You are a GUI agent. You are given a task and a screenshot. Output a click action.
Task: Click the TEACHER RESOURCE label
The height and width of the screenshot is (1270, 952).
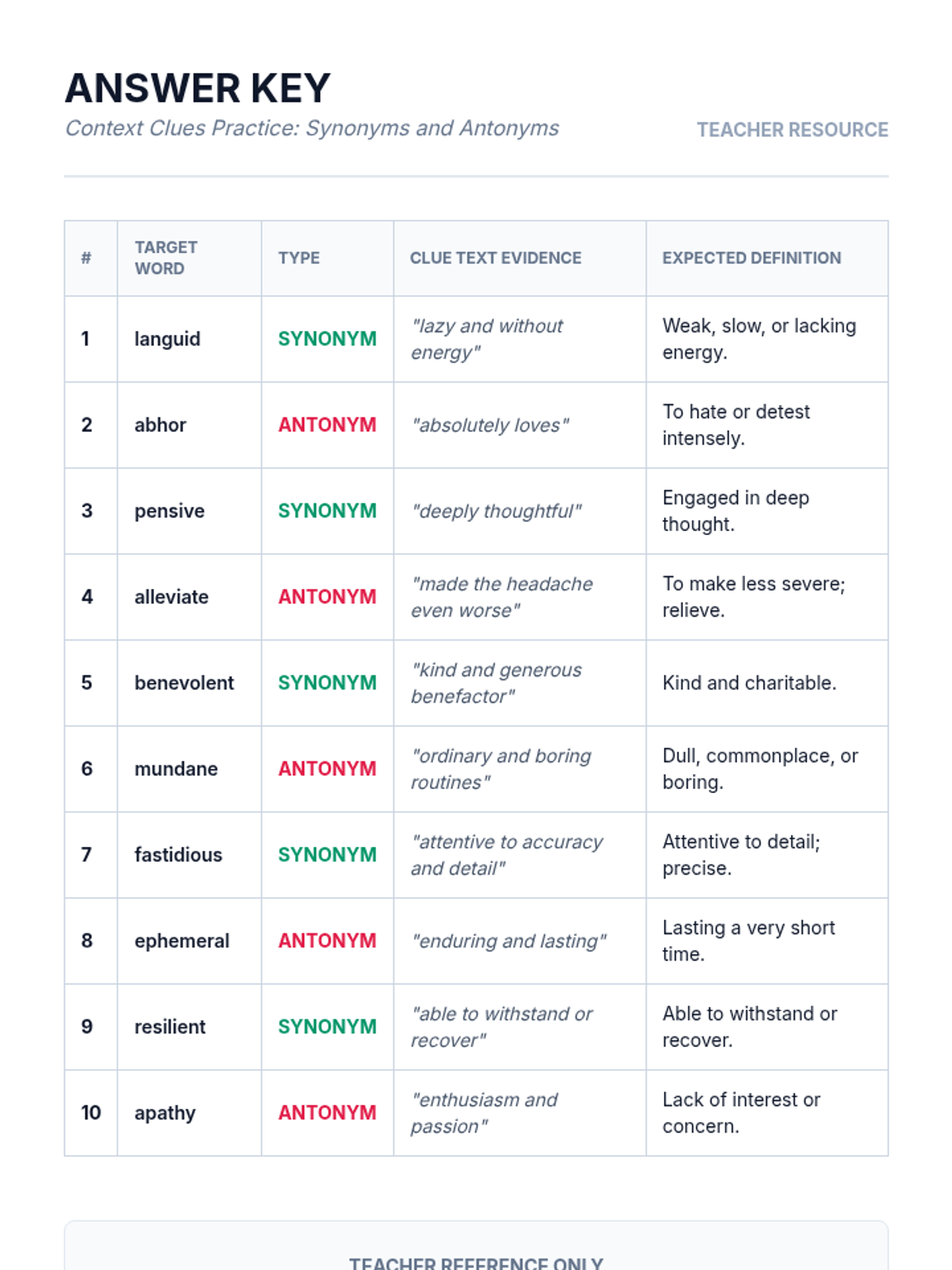click(792, 130)
